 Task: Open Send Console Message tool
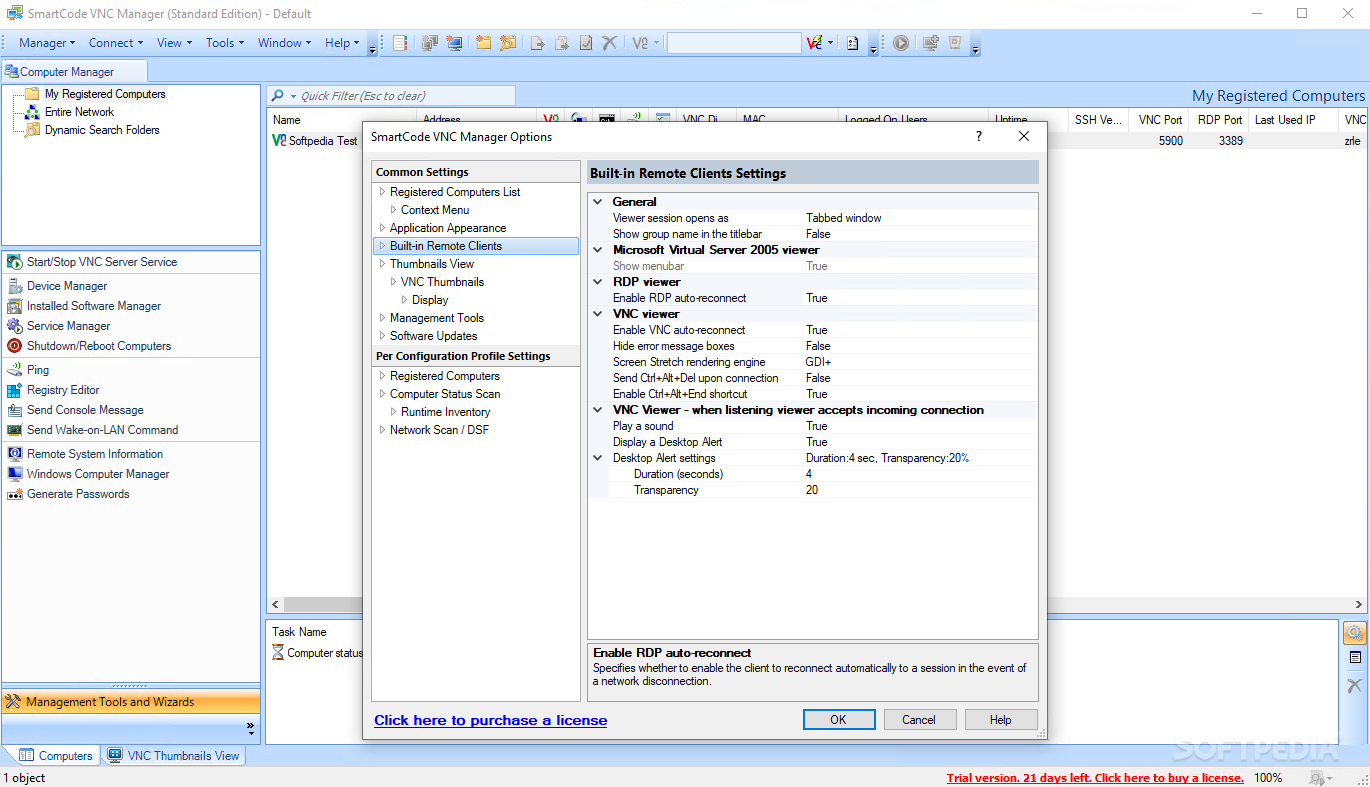[76, 410]
